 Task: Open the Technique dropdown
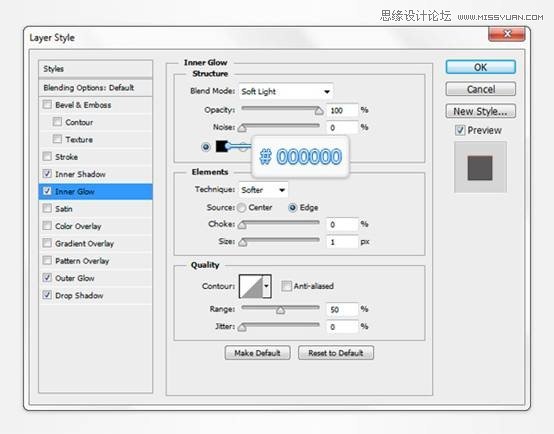coord(263,190)
